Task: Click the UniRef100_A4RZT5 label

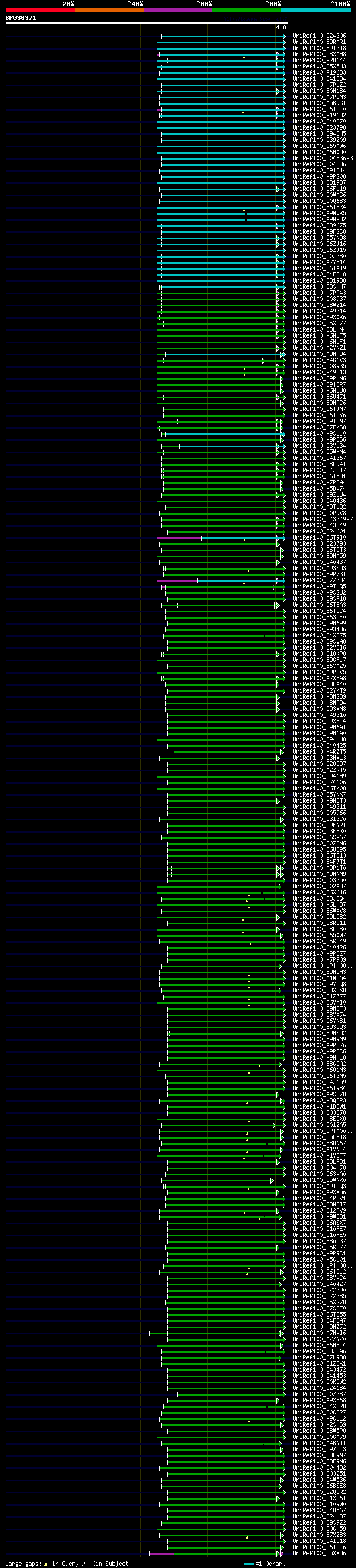Action: coord(319,752)
